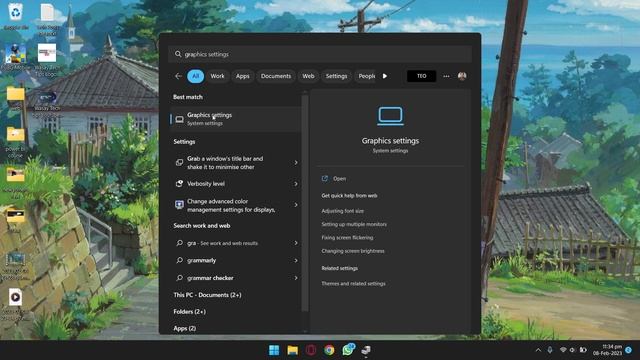Click the results list scrollbar
Screen dimensions: 640x360
tap(304, 203)
